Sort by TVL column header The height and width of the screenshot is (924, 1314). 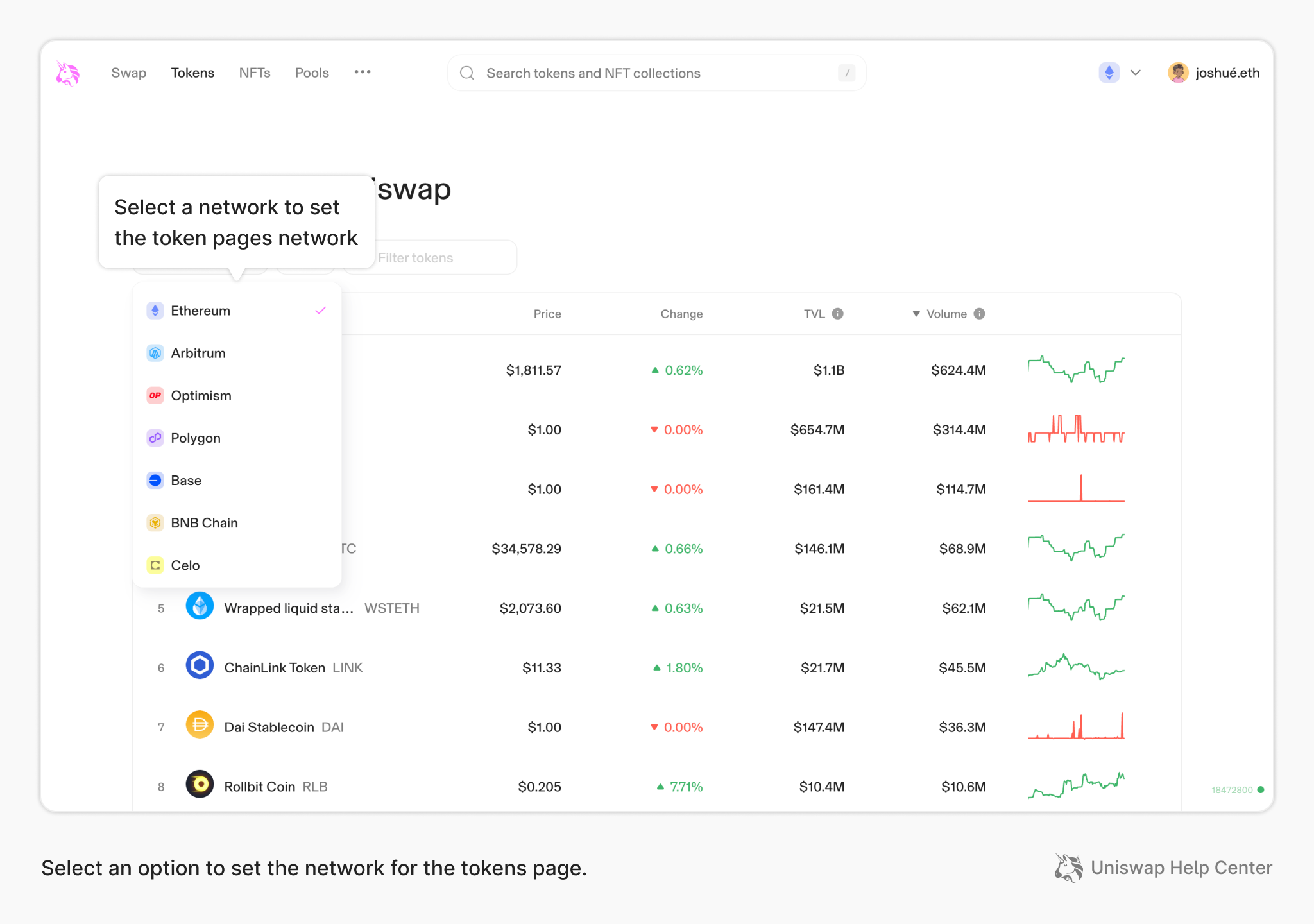814,314
